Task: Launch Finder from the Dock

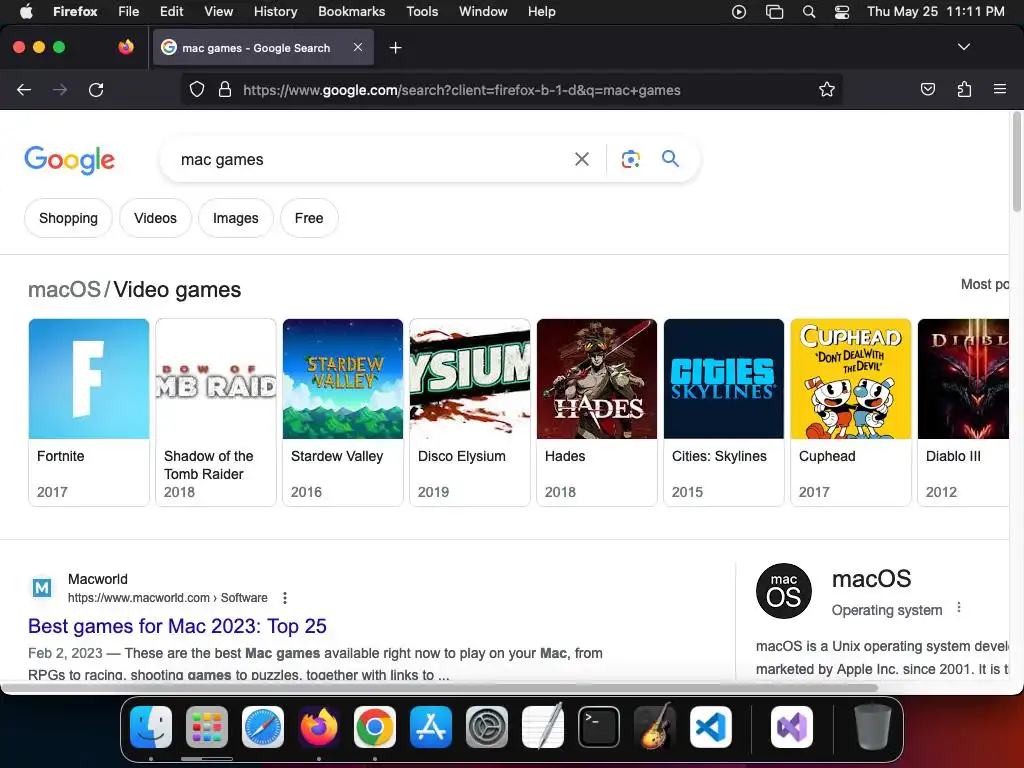Action: (x=151, y=727)
